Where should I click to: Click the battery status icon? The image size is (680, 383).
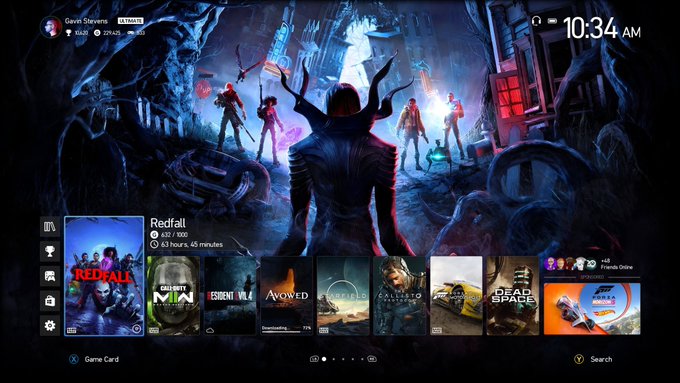pyautogui.click(x=552, y=21)
